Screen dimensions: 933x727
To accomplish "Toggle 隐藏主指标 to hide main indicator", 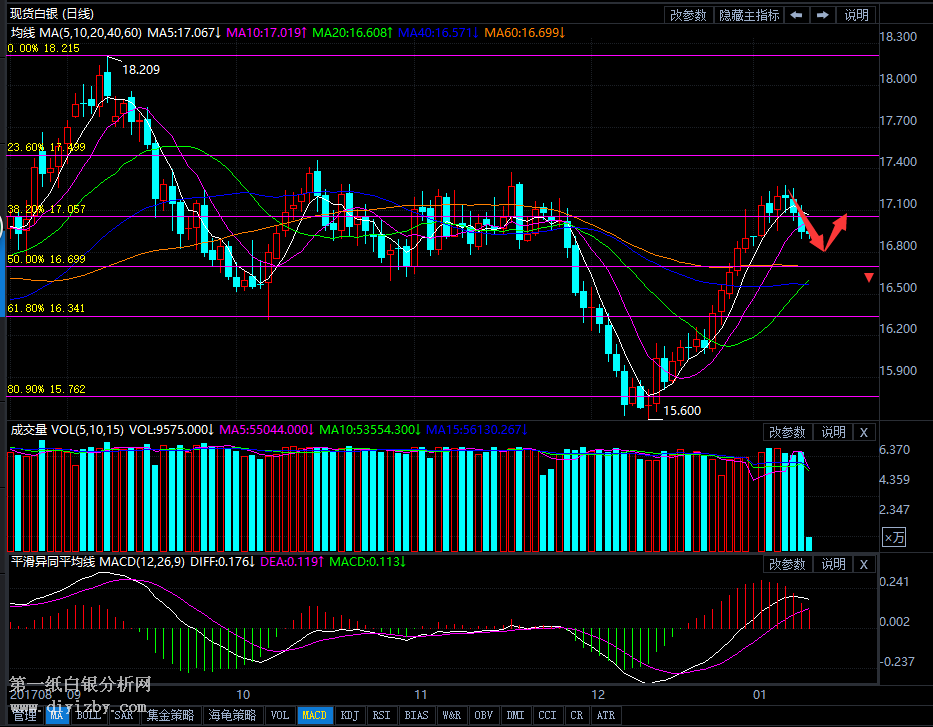I will (x=747, y=15).
